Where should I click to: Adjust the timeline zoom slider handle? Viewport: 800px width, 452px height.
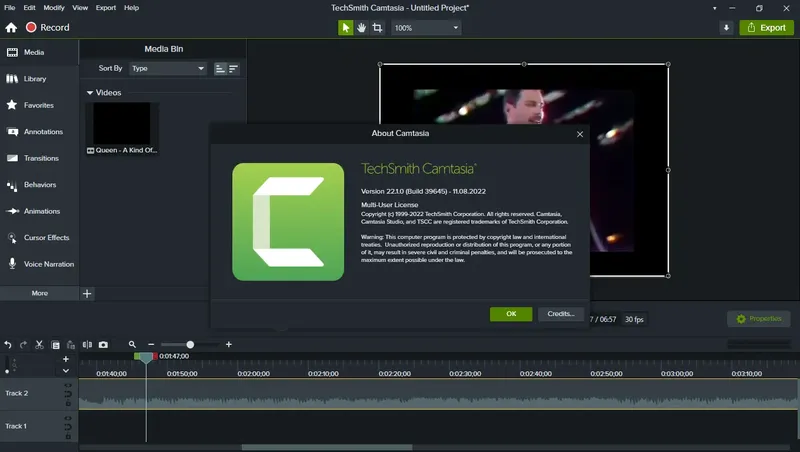coord(190,345)
